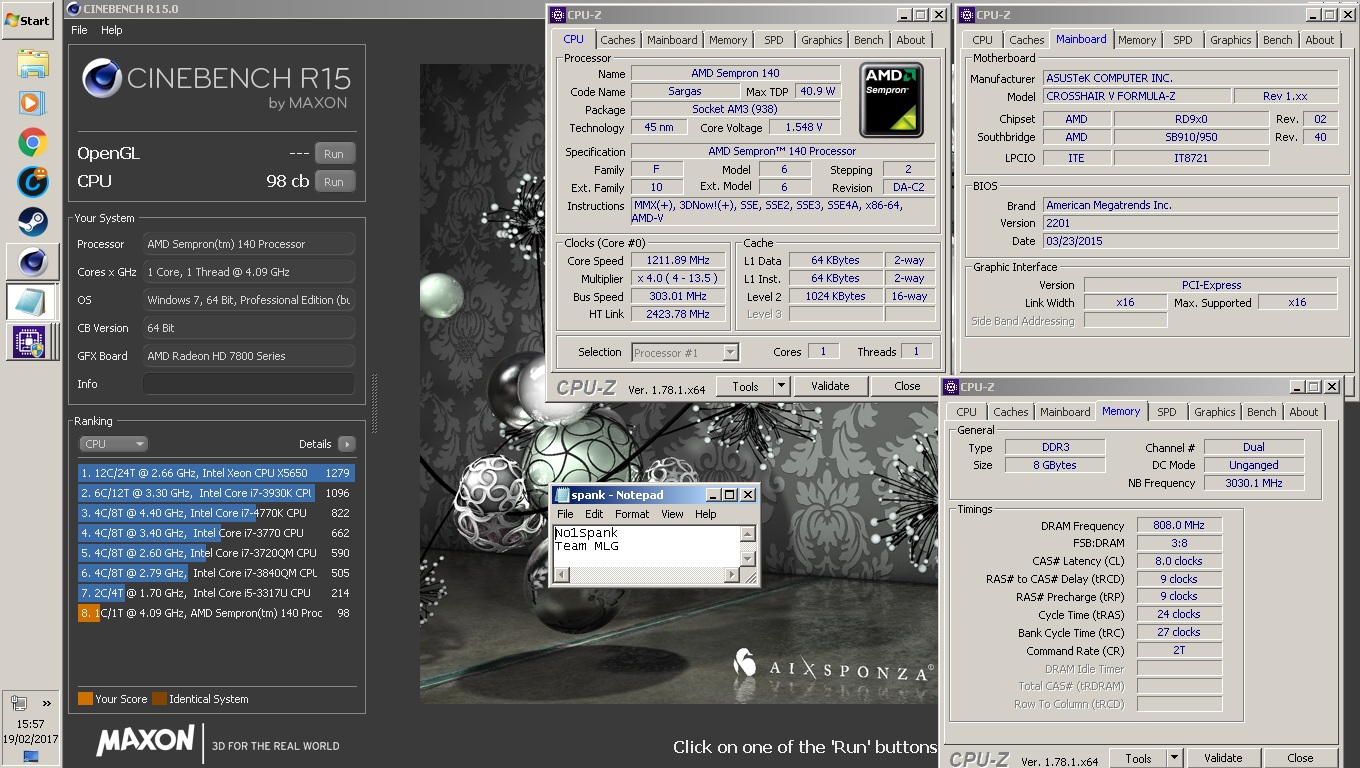Click Notepad's vertical scrollbar up arrow
1360x768 pixels.
tap(747, 533)
